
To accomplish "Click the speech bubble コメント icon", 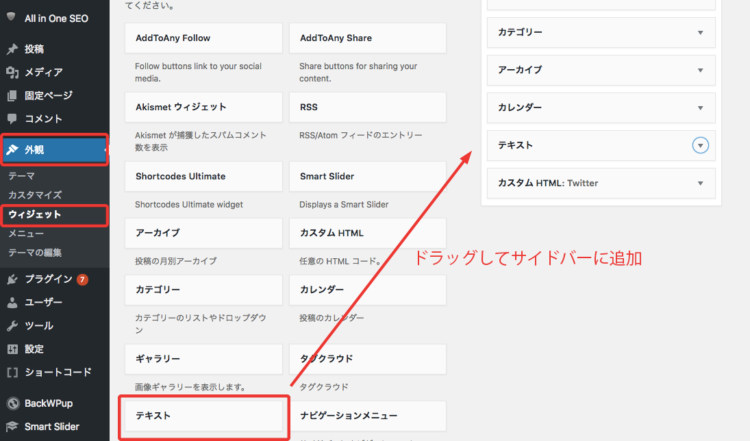I will coord(12,118).
